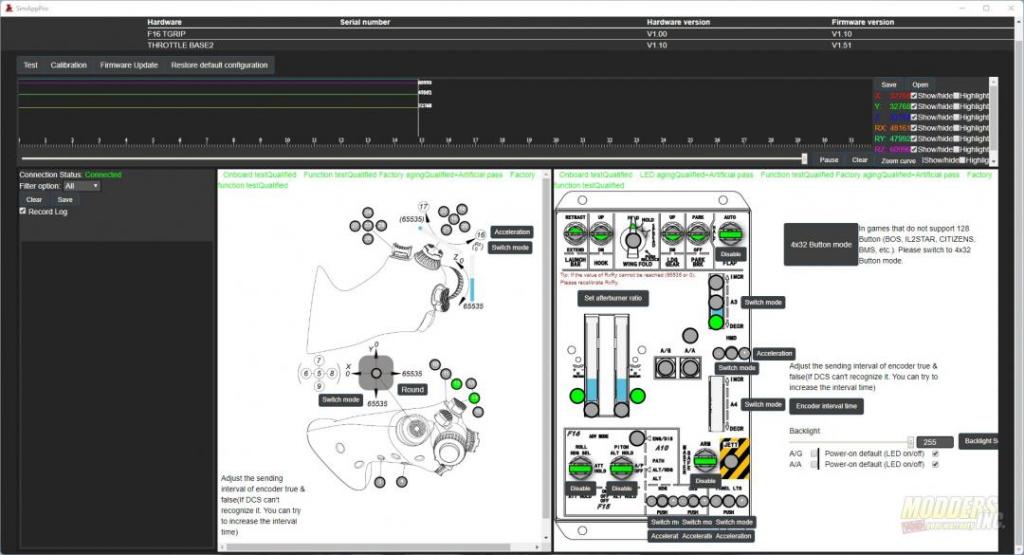Toggle A/A Power-on default LED checkbox
The height and width of the screenshot is (555, 1024).
click(935, 464)
